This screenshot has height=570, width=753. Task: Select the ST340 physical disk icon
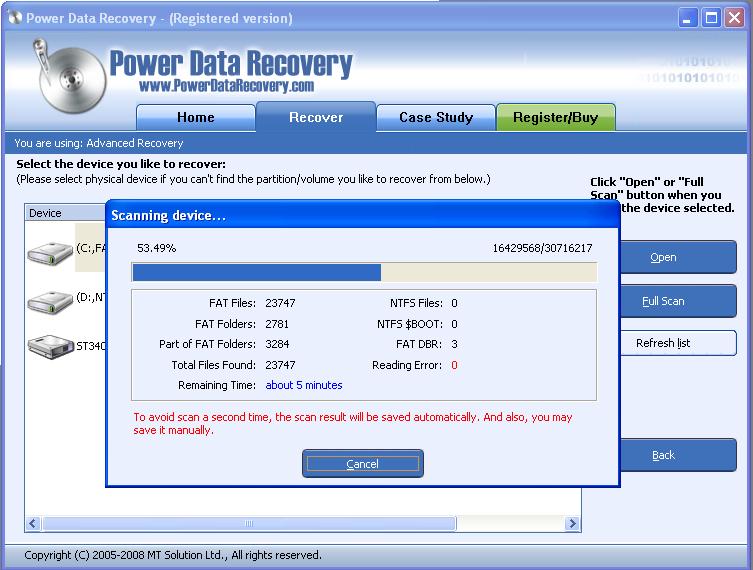click(x=50, y=346)
